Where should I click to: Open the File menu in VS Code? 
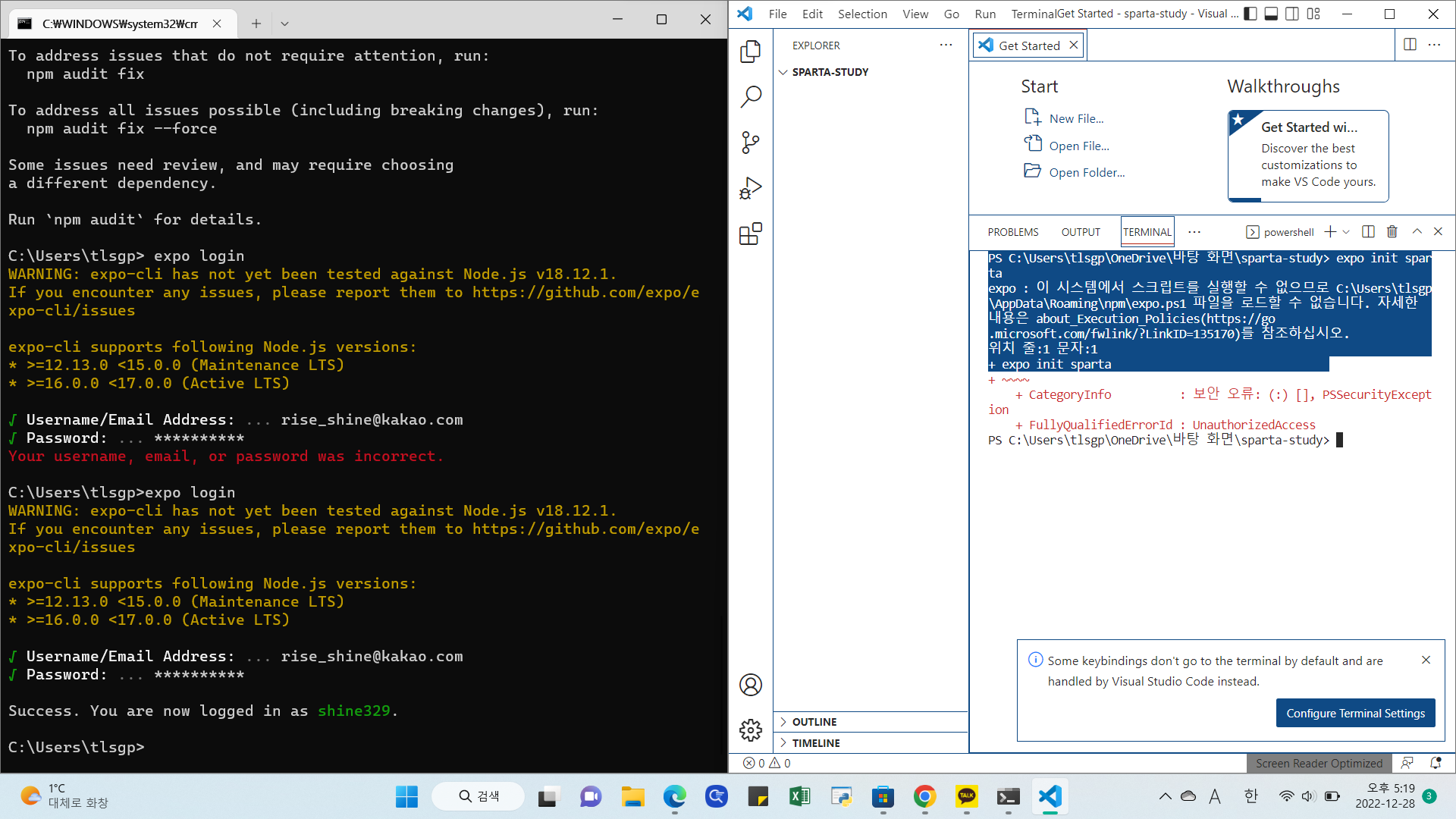(x=777, y=14)
